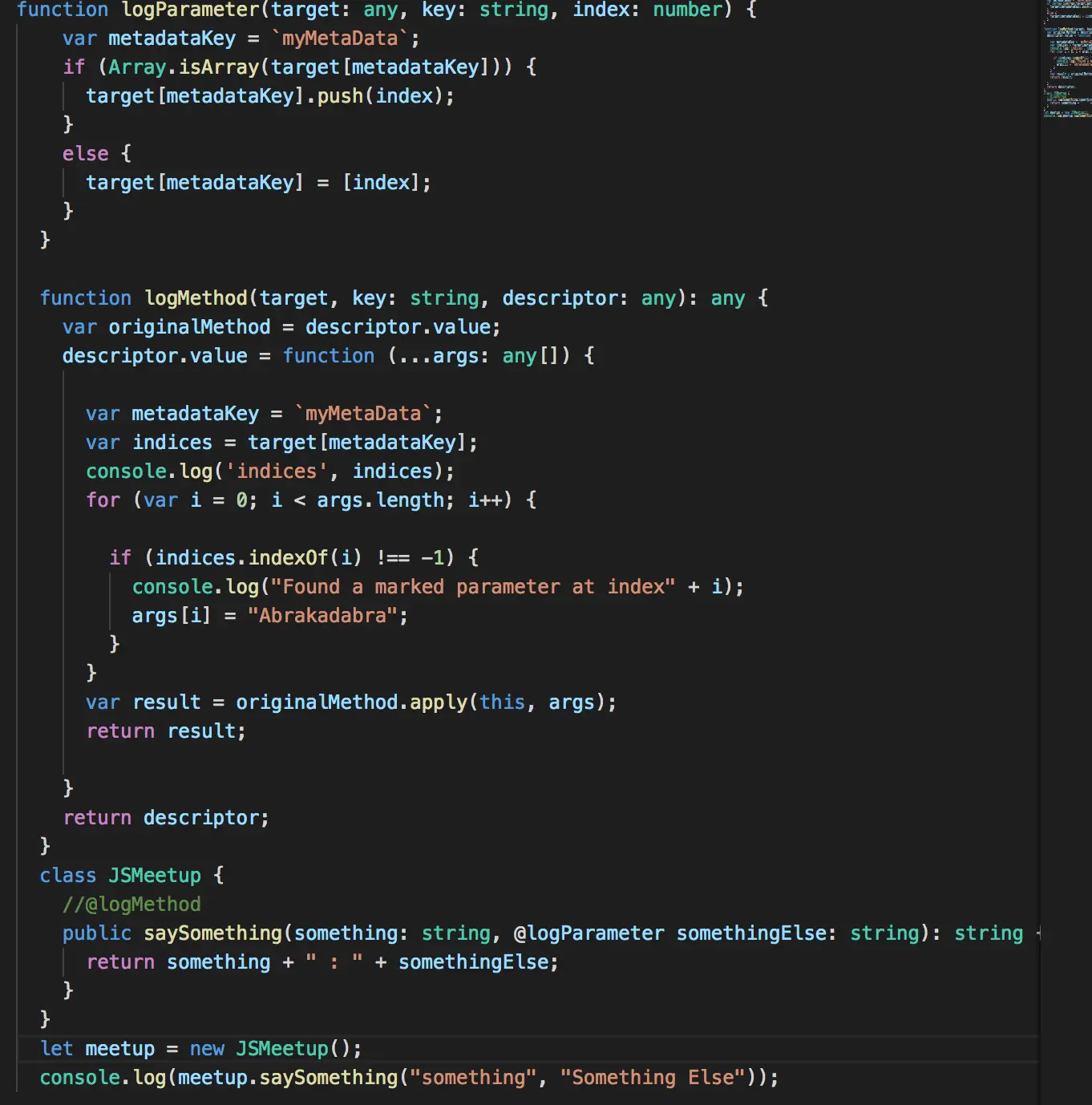Click the code minimap in the right gutter
Viewport: 1092px width, 1105px height.
[x=1067, y=60]
